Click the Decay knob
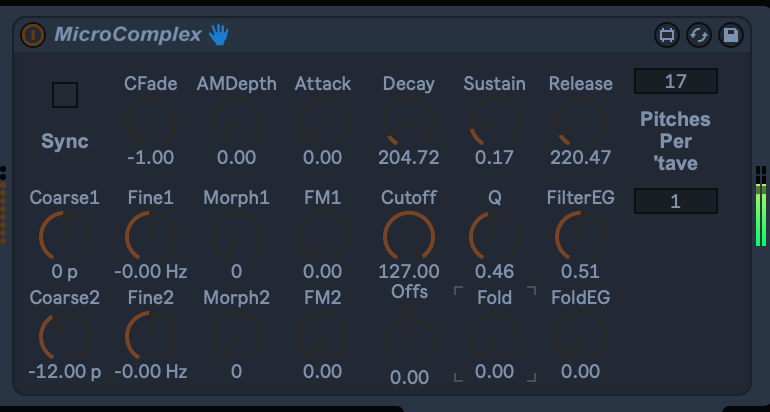 coord(409,123)
